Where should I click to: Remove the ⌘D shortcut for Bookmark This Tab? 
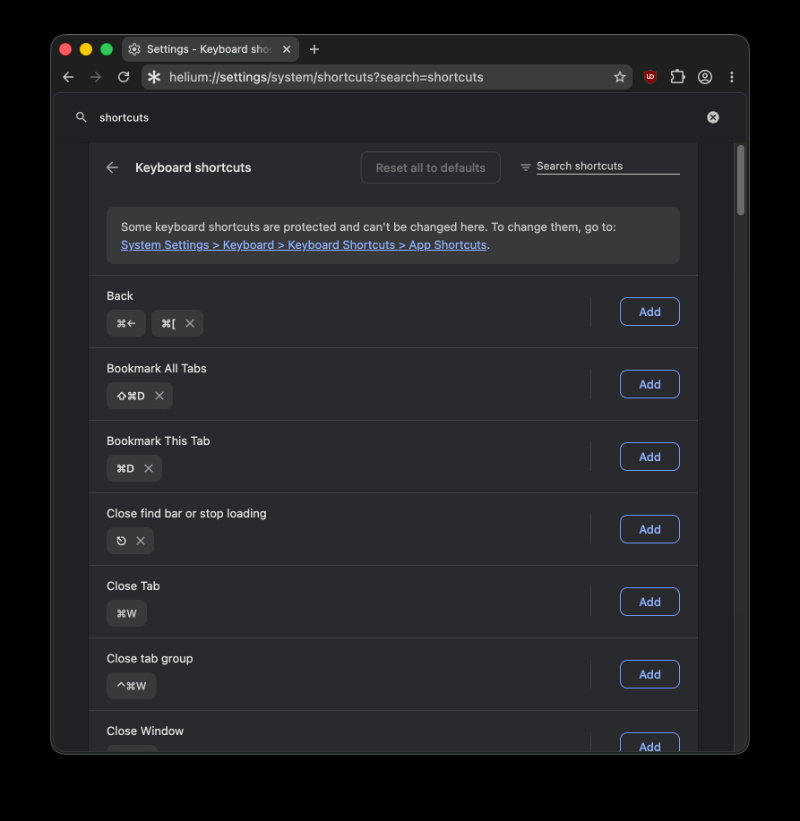[149, 468]
